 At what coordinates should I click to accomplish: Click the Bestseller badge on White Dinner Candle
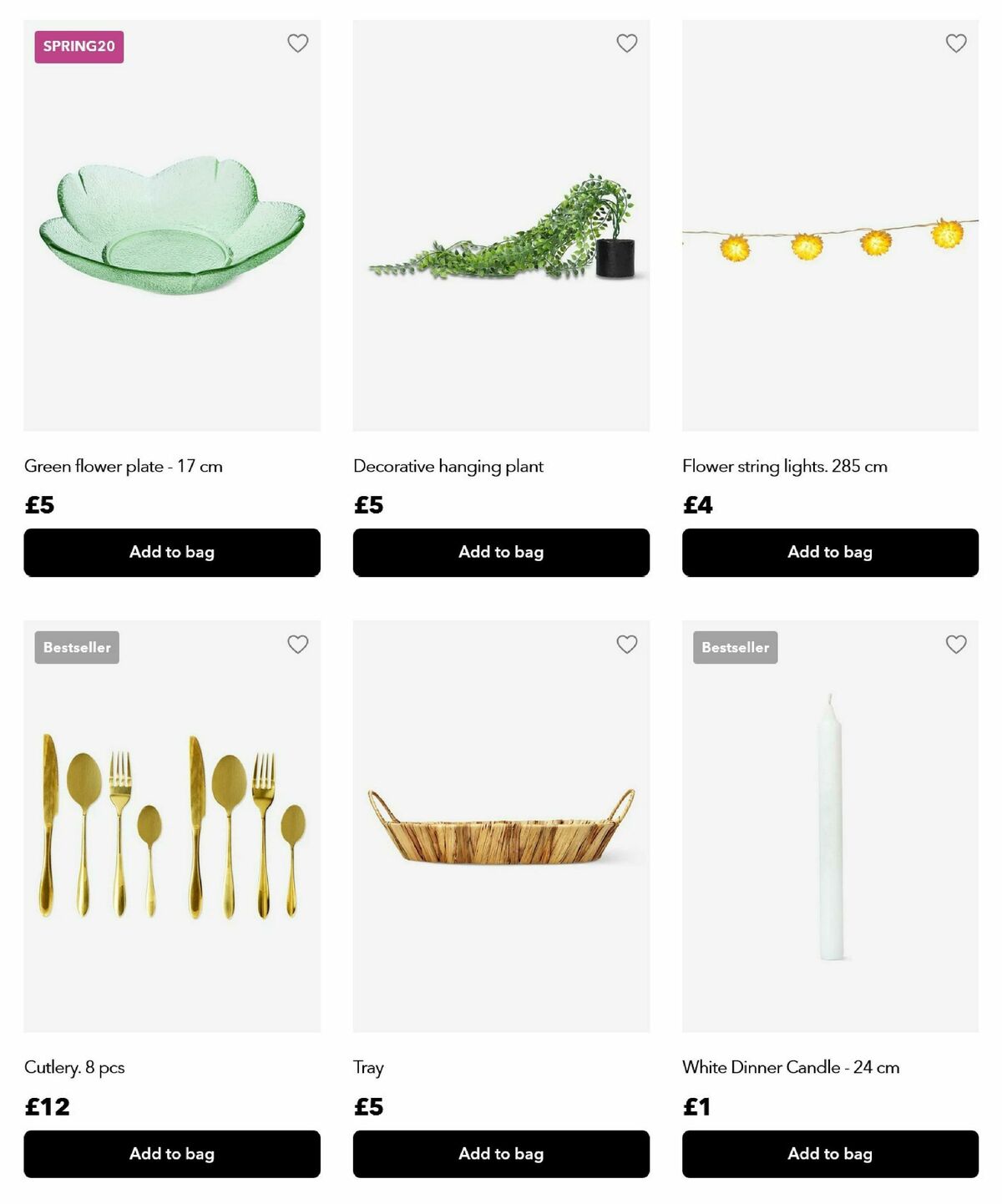tap(735, 646)
